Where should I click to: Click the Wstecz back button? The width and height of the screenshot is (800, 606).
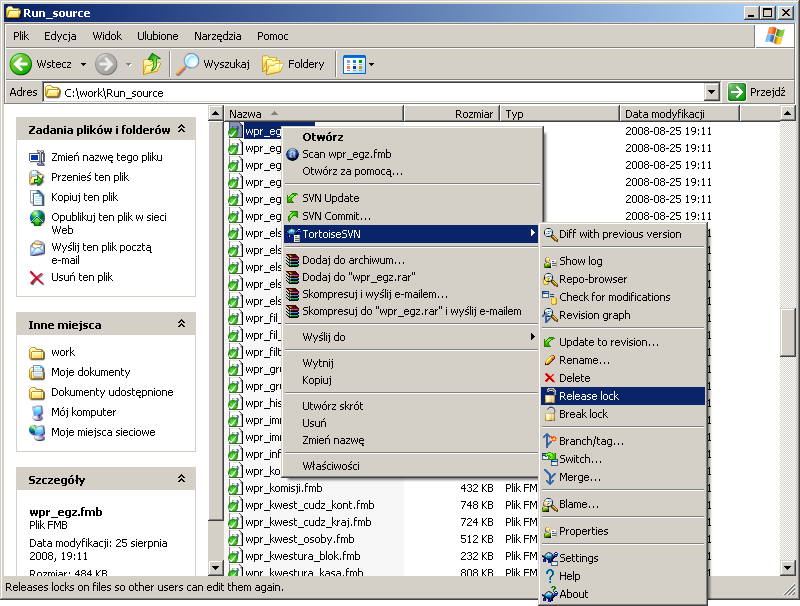(x=41, y=64)
